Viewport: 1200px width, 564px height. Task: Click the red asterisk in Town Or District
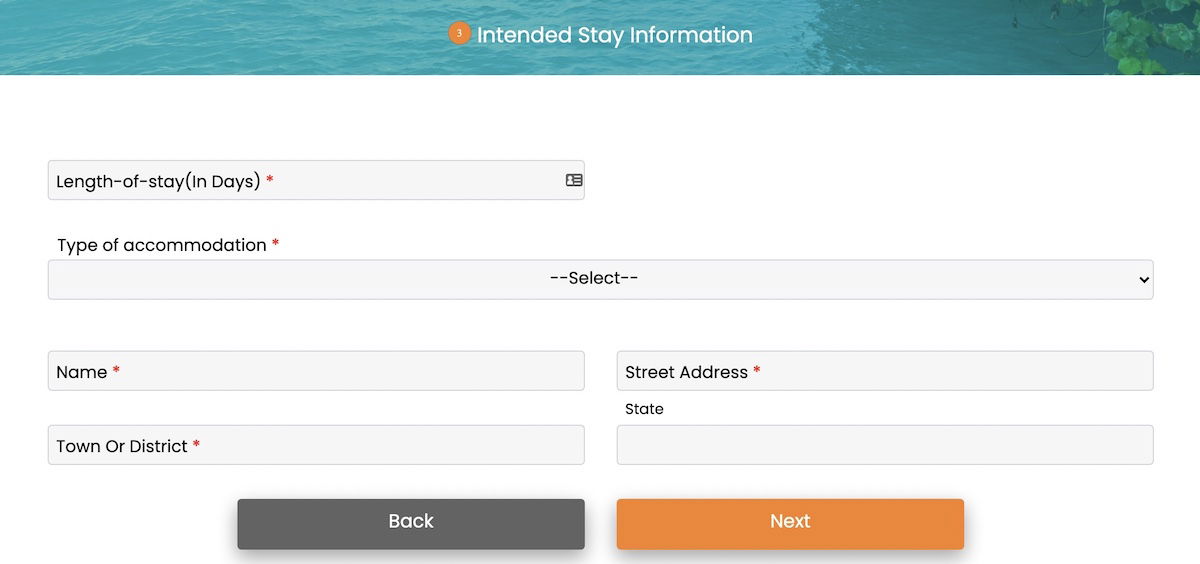click(x=196, y=444)
